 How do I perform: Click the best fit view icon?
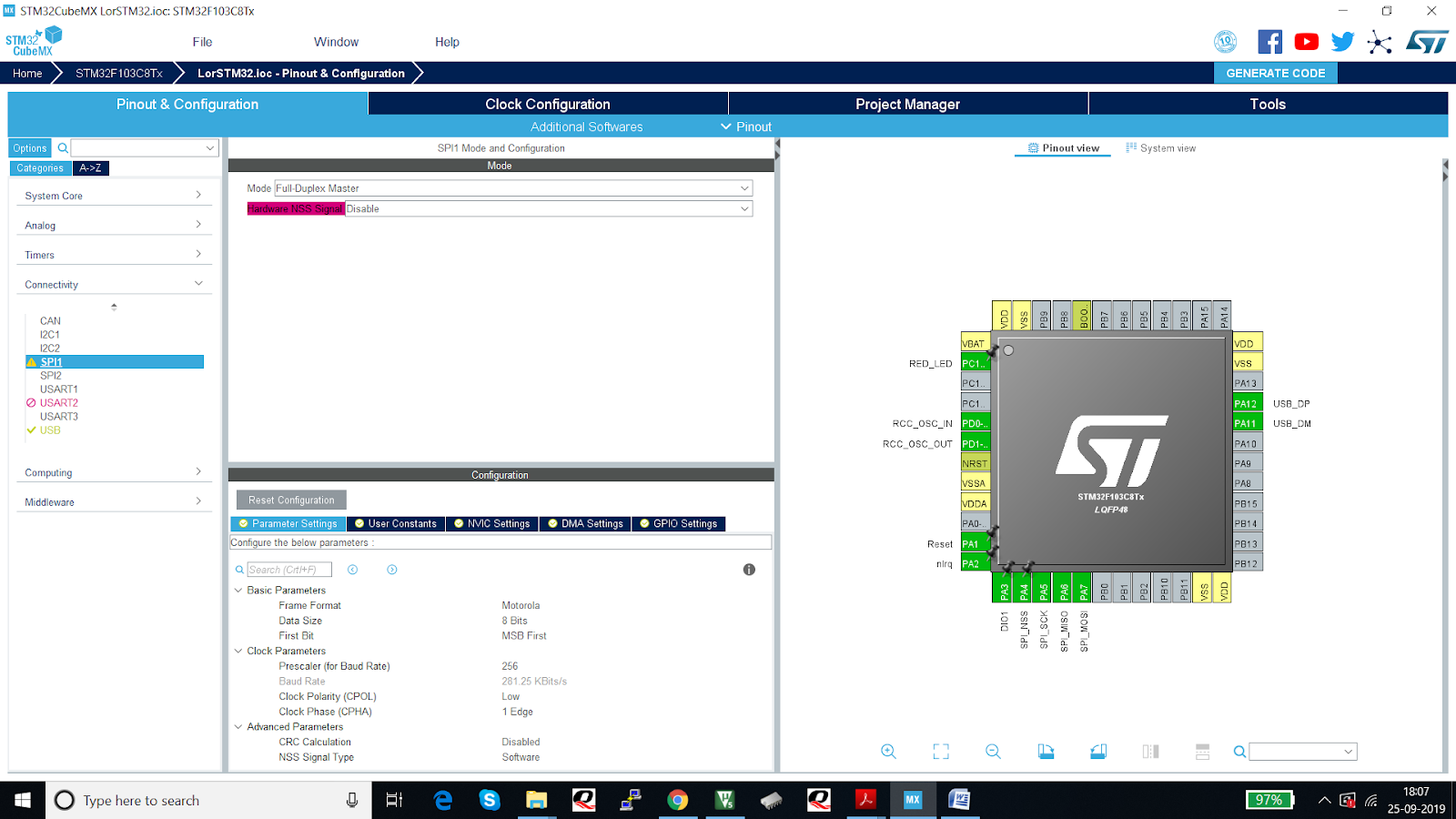pyautogui.click(x=941, y=751)
